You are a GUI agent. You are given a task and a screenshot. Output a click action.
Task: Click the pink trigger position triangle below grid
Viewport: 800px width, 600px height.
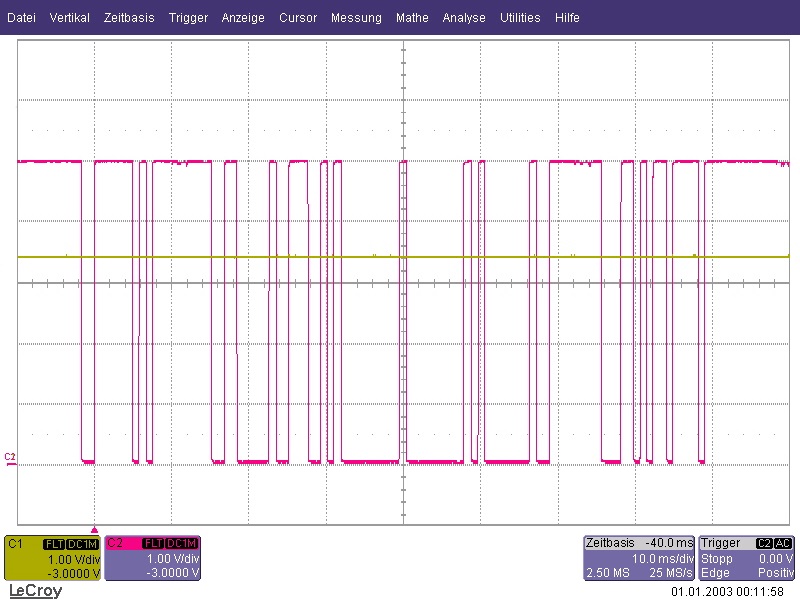(x=94, y=530)
